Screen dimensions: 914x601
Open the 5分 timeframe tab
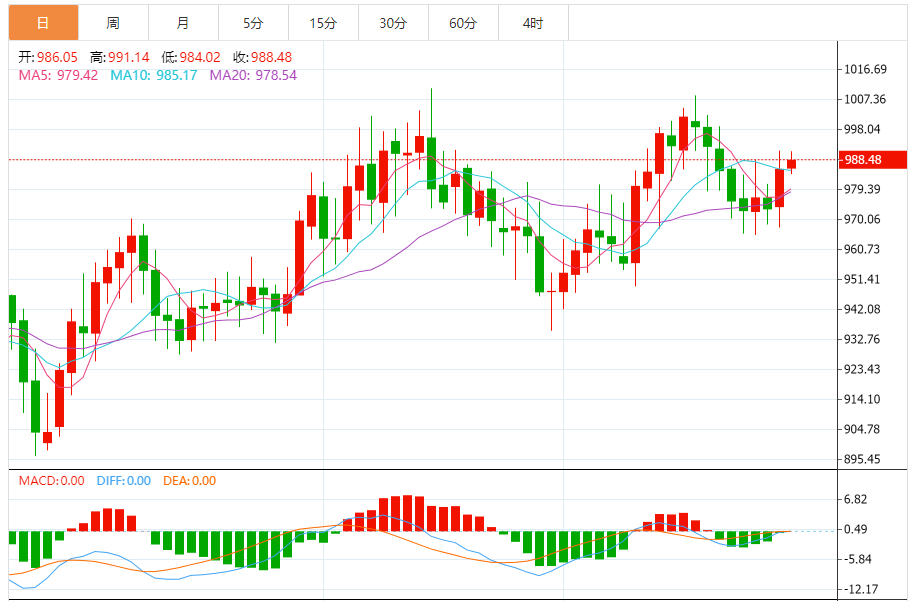pyautogui.click(x=253, y=23)
